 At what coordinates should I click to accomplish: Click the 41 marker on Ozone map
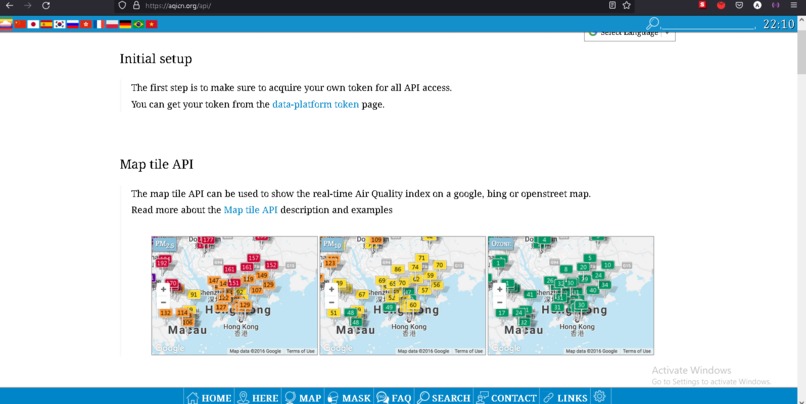click(x=530, y=295)
